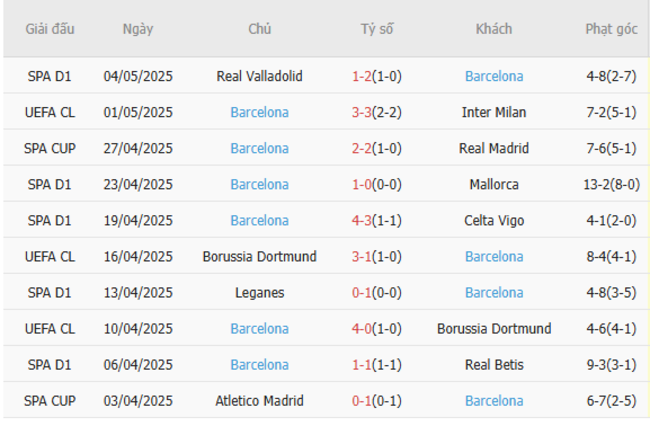This screenshot has height=426, width=650.
Task: Click the Giải đấu column header
Action: pyautogui.click(x=50, y=29)
